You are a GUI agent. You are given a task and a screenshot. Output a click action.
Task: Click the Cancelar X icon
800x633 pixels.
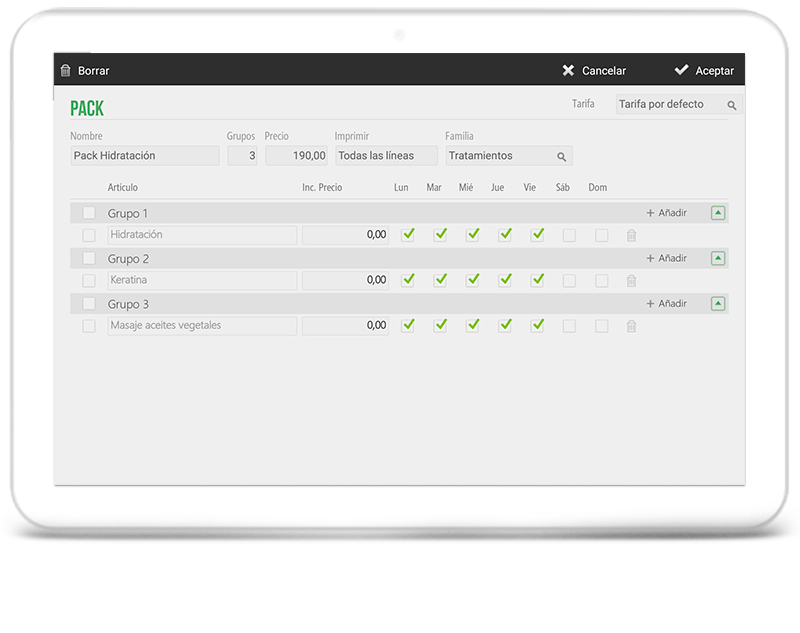point(568,71)
